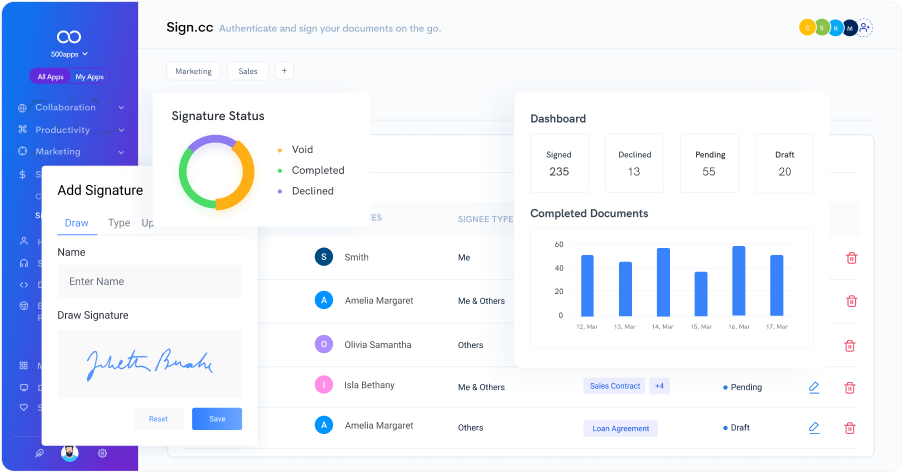
Task: Click Reset to clear the signature
Action: pyautogui.click(x=158, y=418)
